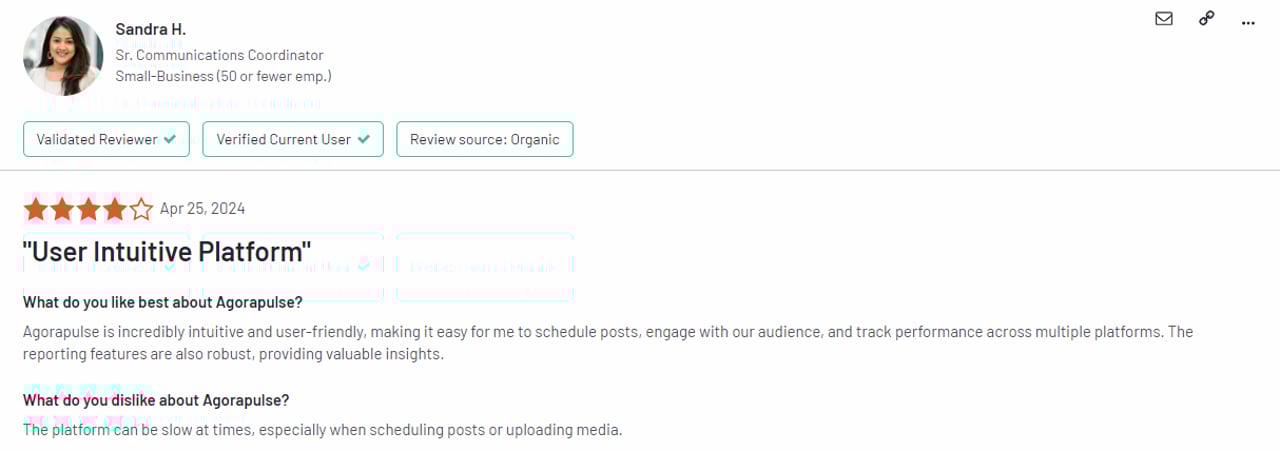This screenshot has height=451, width=1280.
Task: Click the fourth filled rating star
Action: tap(114, 209)
